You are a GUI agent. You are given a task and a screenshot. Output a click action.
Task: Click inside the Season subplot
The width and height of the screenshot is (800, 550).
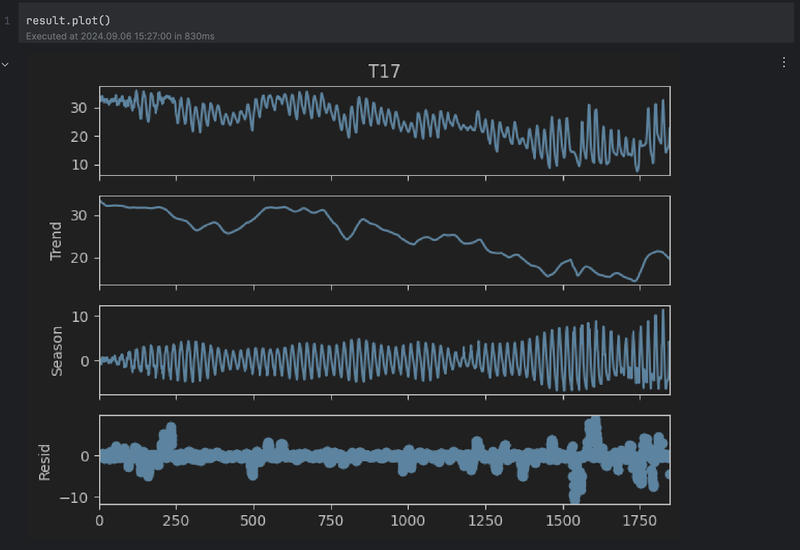click(384, 350)
